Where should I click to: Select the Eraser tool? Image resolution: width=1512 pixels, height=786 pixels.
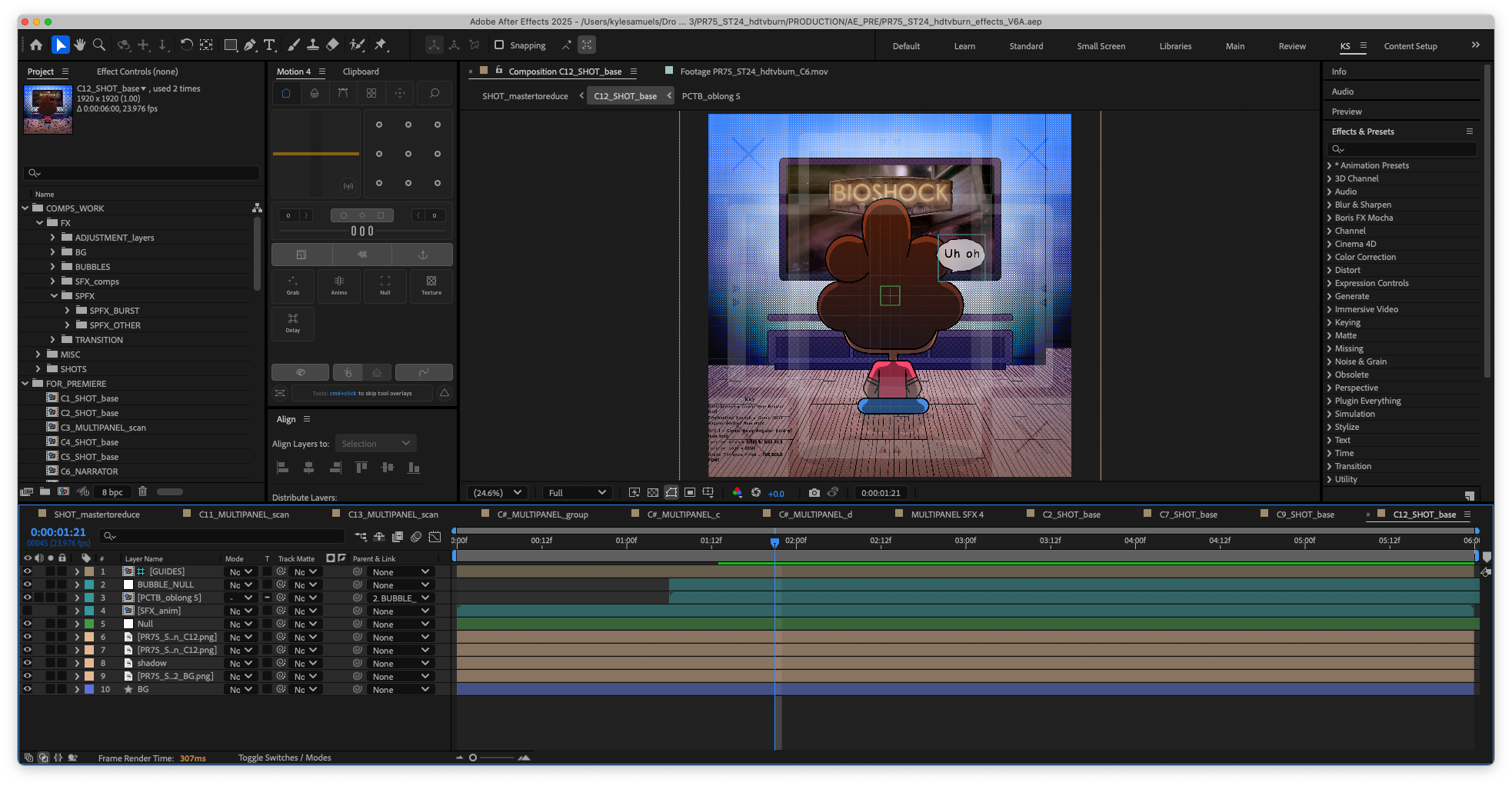tap(332, 45)
